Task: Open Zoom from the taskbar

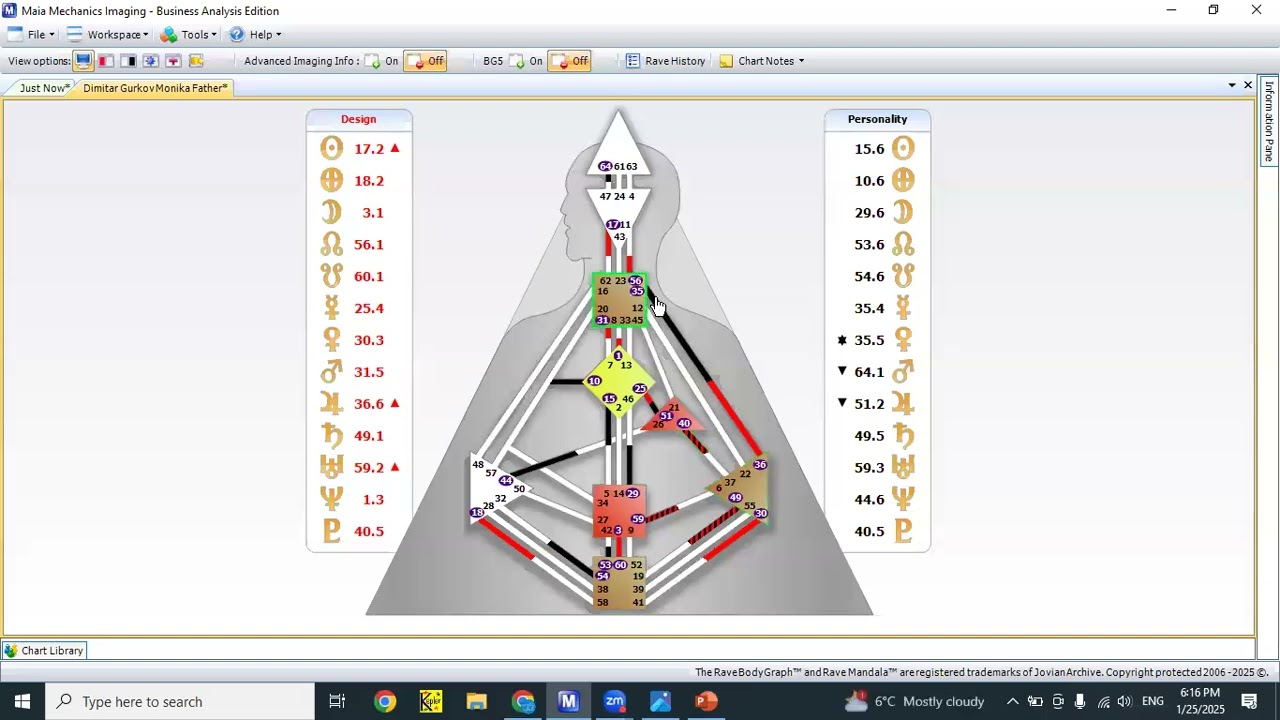Action: (x=614, y=701)
